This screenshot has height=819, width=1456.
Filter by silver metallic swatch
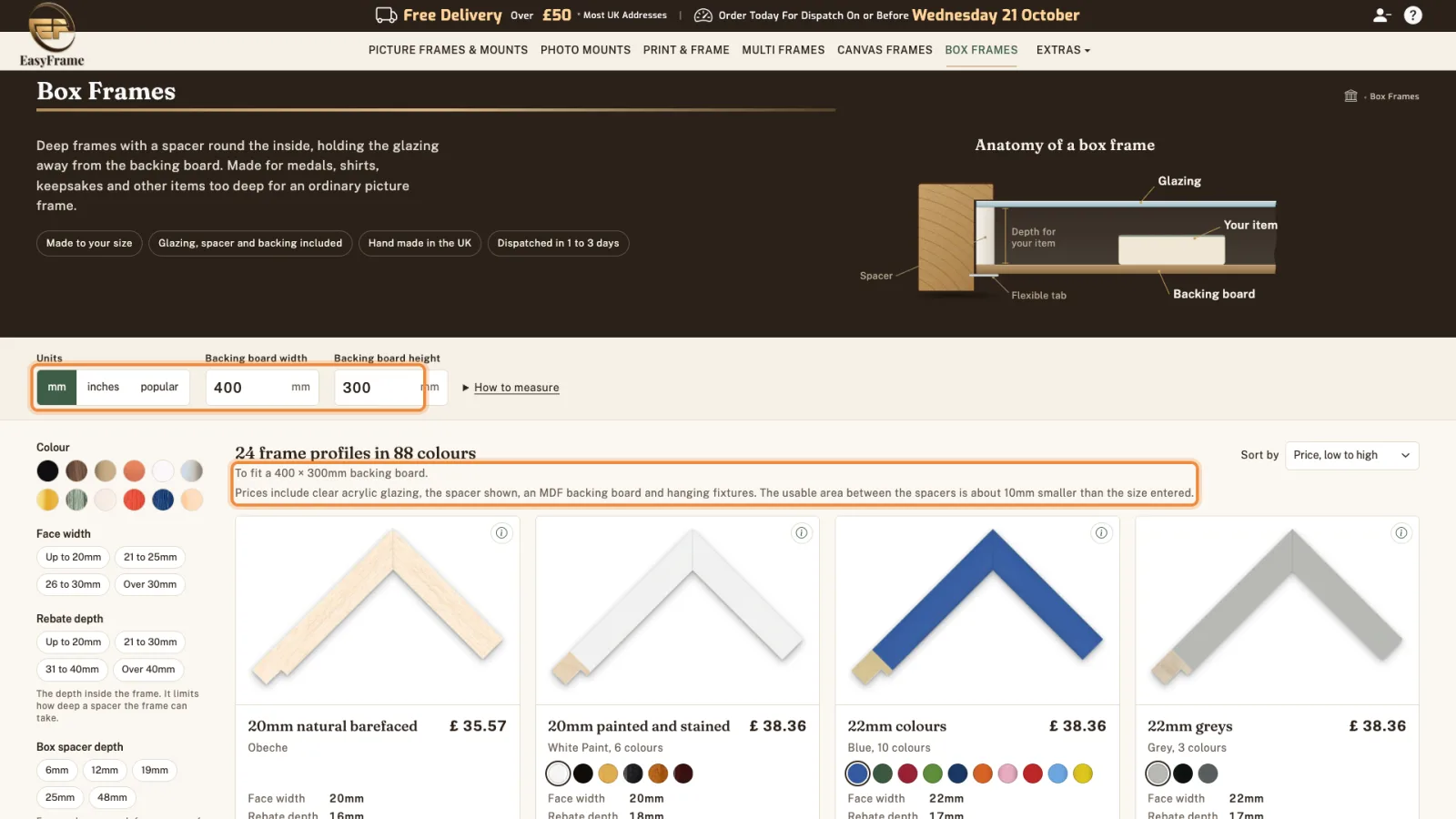192,470
